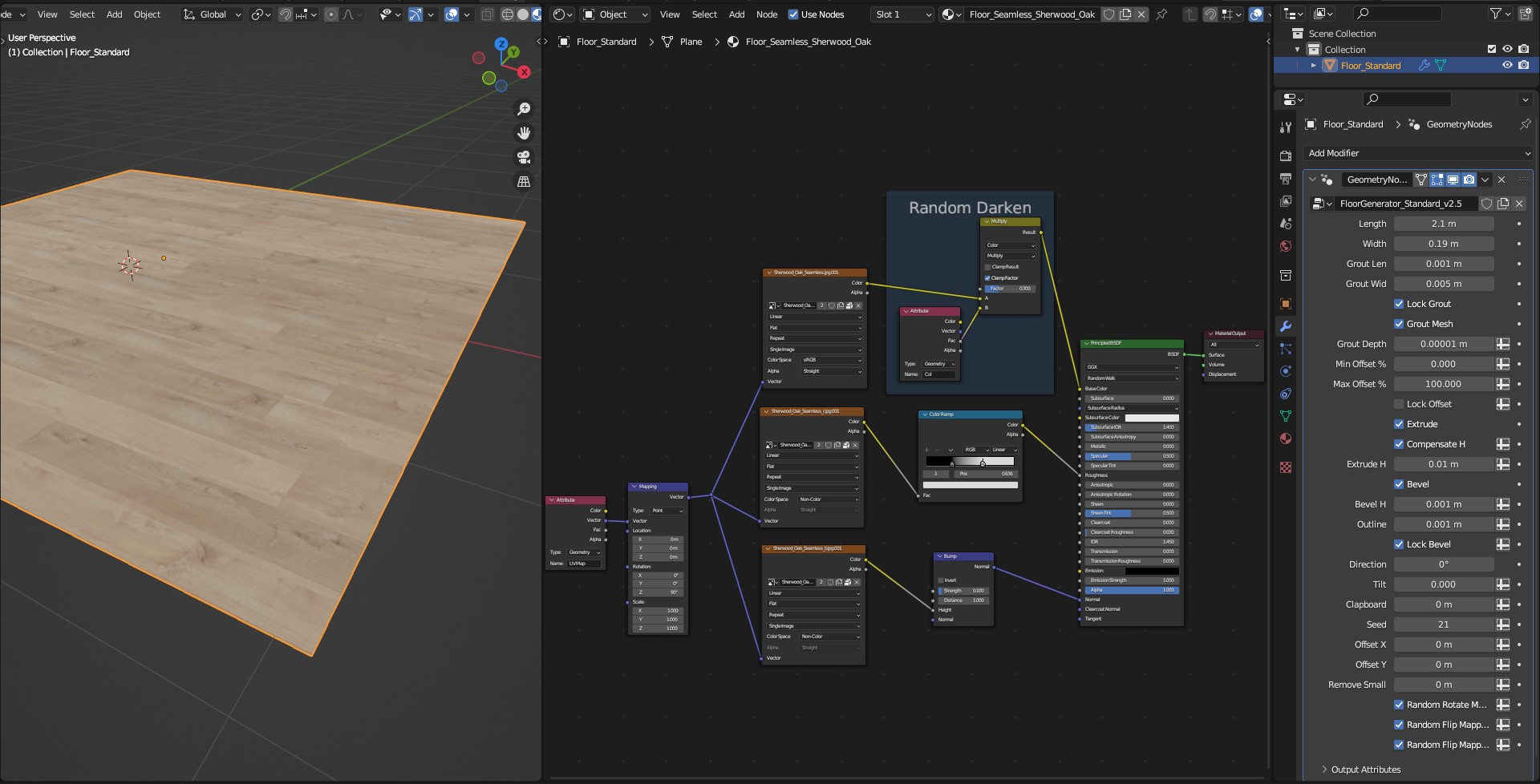The width and height of the screenshot is (1540, 784).
Task: Select the pan hand tool in viewport
Action: 524,133
